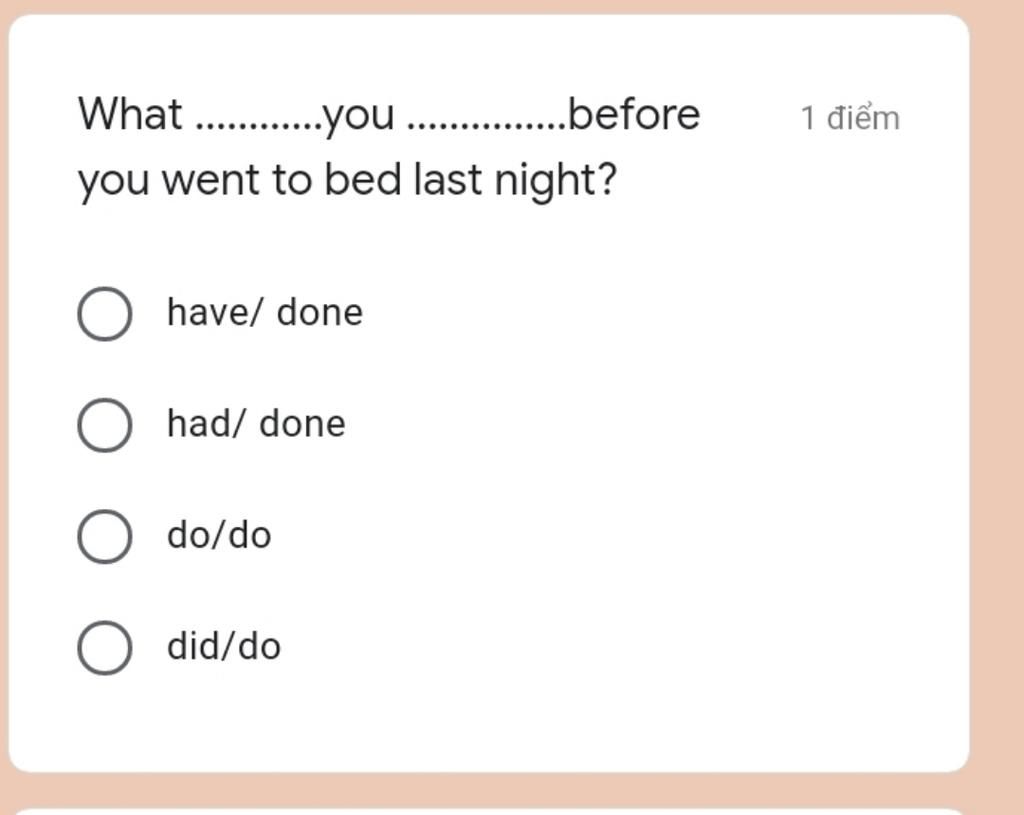Click the word 'bed' in the question
The height and width of the screenshot is (815, 1024).
362,180
